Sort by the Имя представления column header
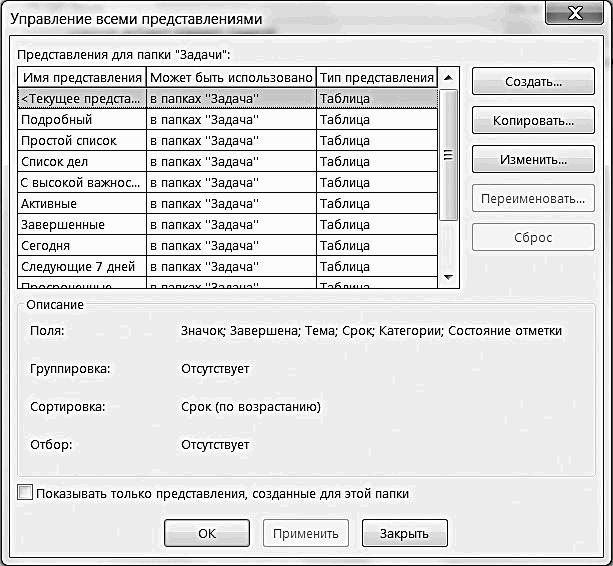Screen dimensions: 613x566 [x=82, y=77]
